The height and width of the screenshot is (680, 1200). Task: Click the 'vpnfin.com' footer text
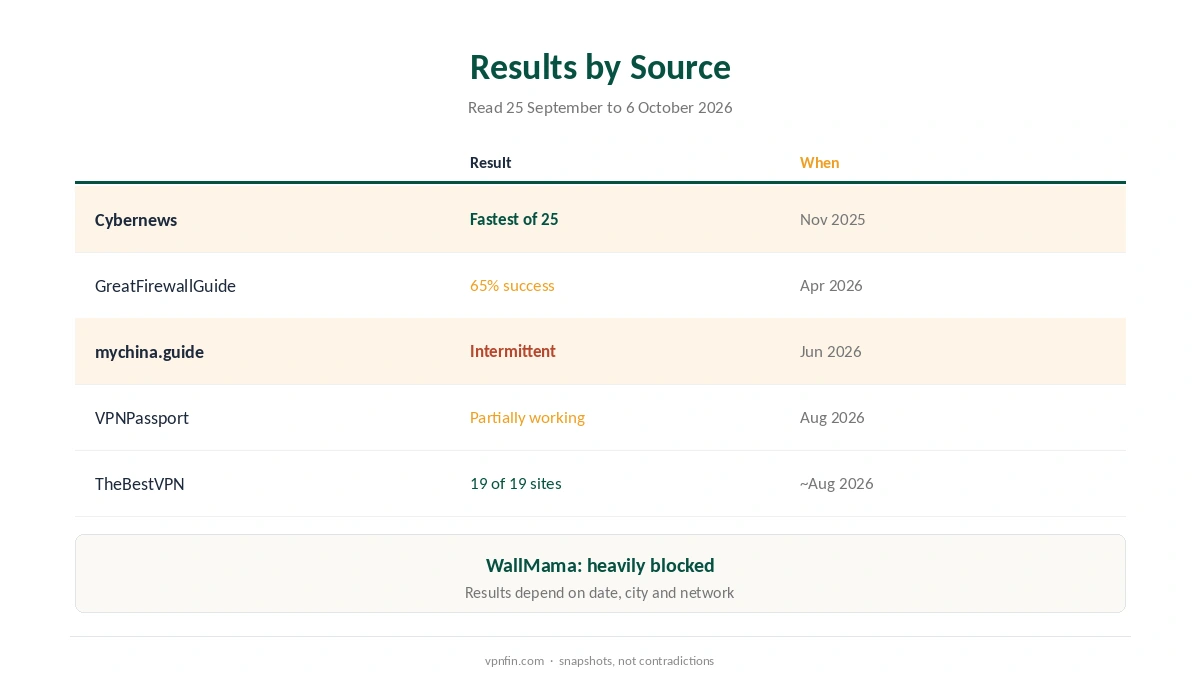[514, 660]
